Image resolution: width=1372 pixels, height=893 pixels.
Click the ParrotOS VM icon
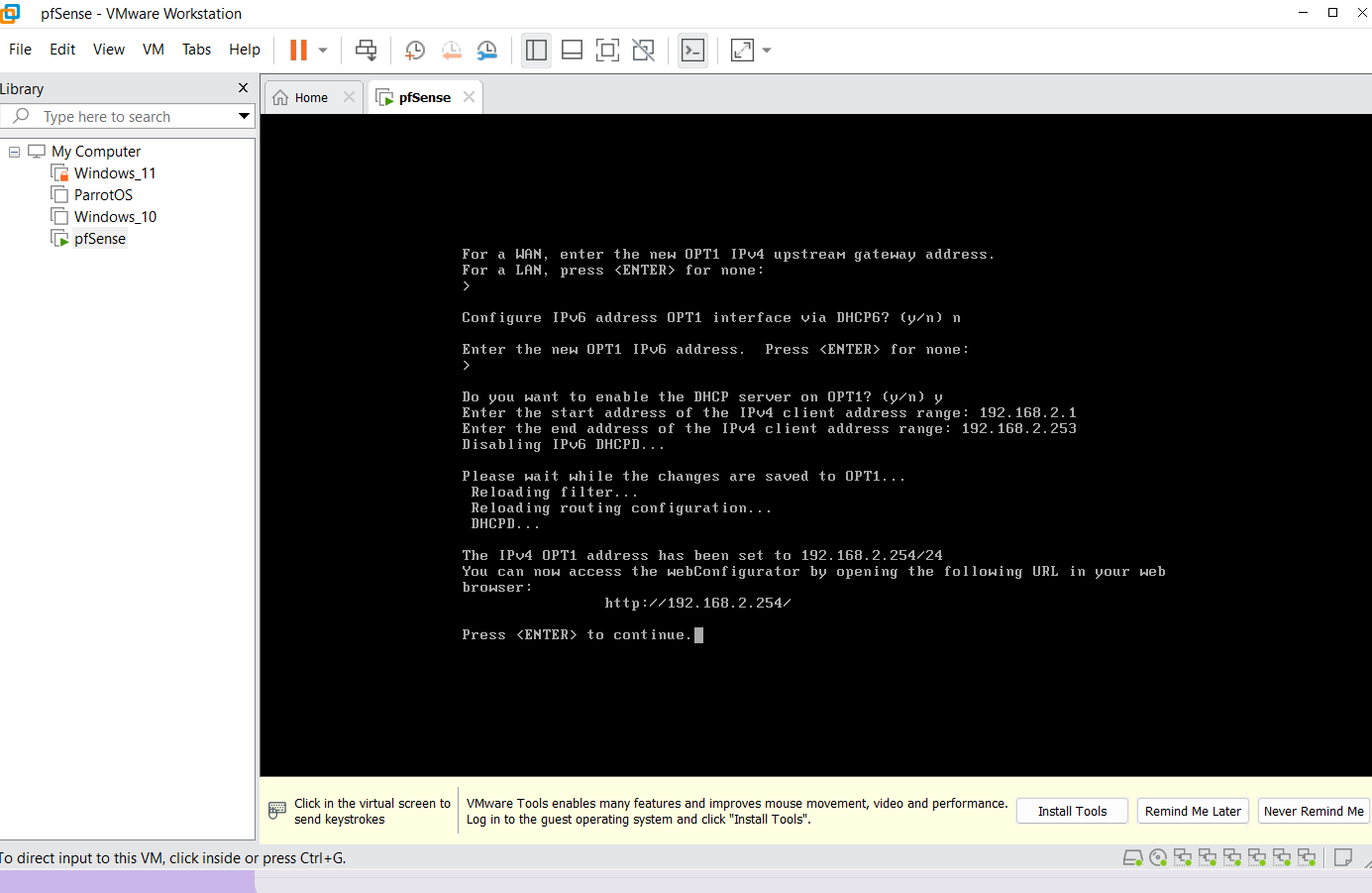59,194
